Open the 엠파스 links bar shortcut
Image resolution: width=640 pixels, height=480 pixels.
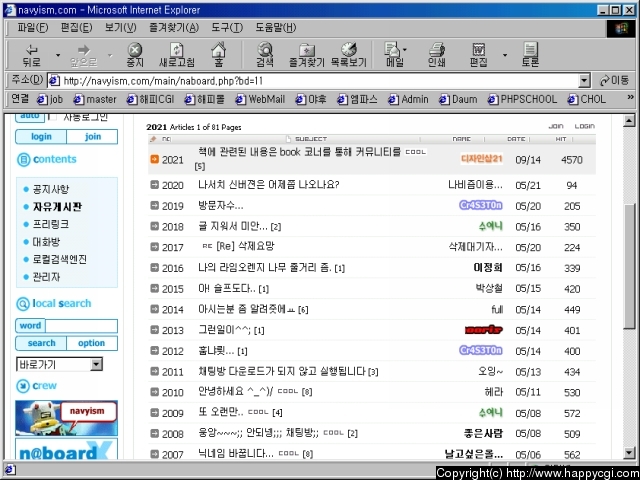tap(357, 99)
